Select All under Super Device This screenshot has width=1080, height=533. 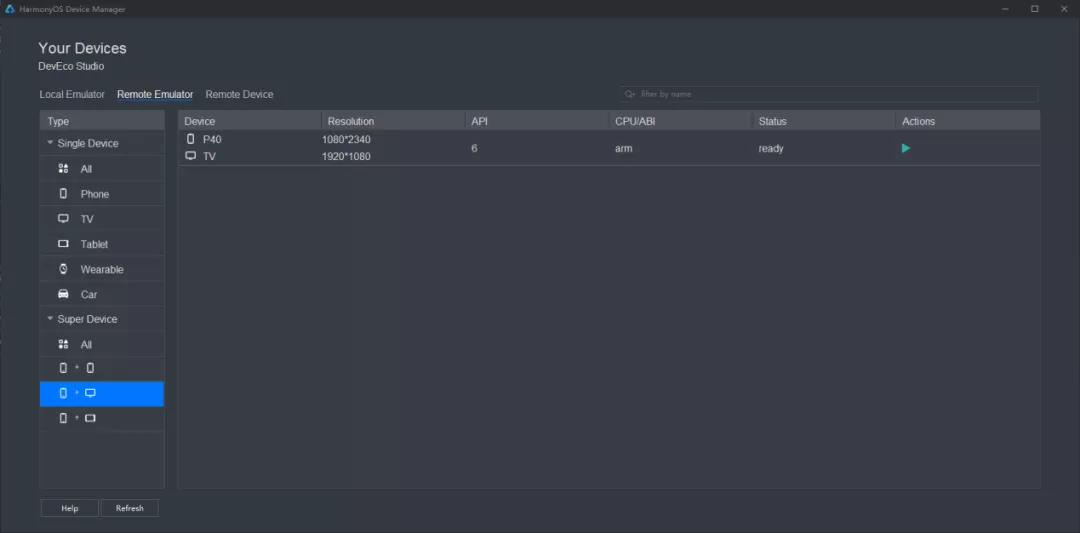[102, 344]
